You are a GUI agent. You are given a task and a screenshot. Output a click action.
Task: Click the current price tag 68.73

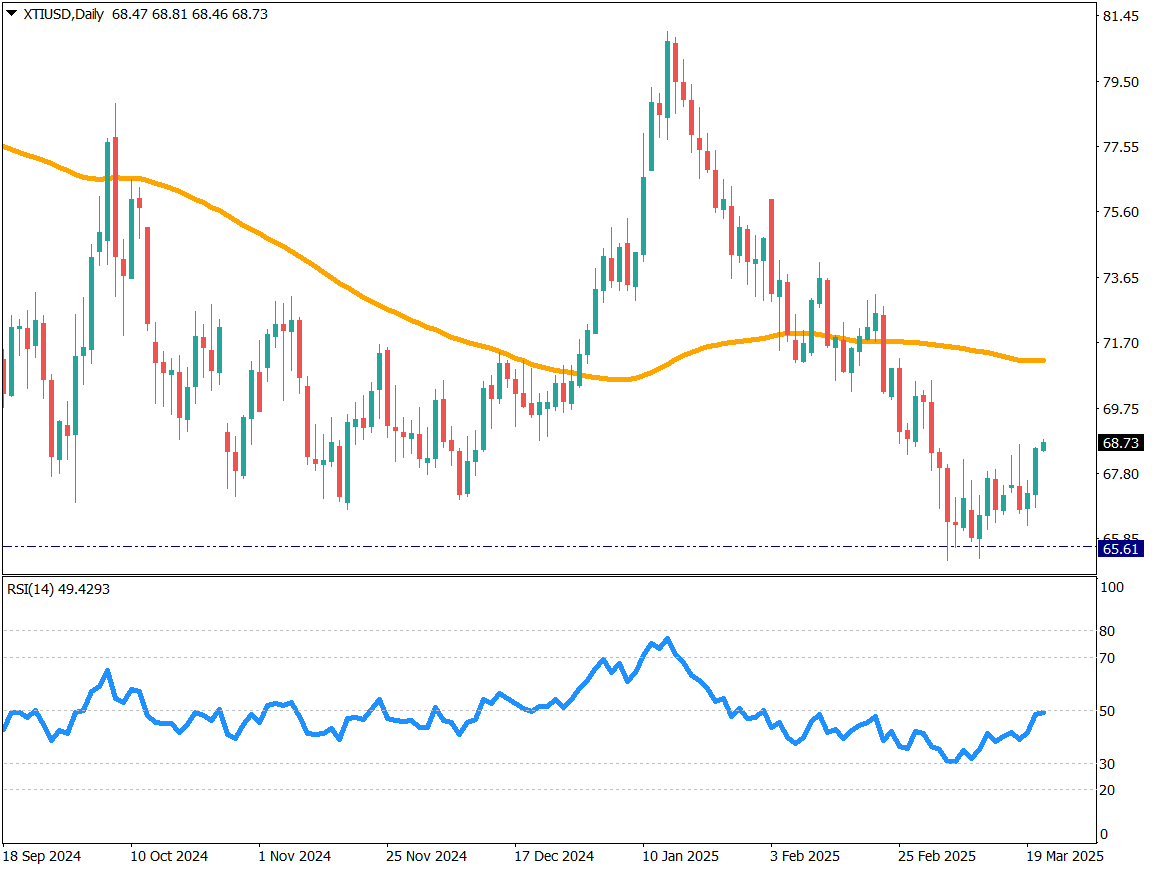[x=1120, y=442]
